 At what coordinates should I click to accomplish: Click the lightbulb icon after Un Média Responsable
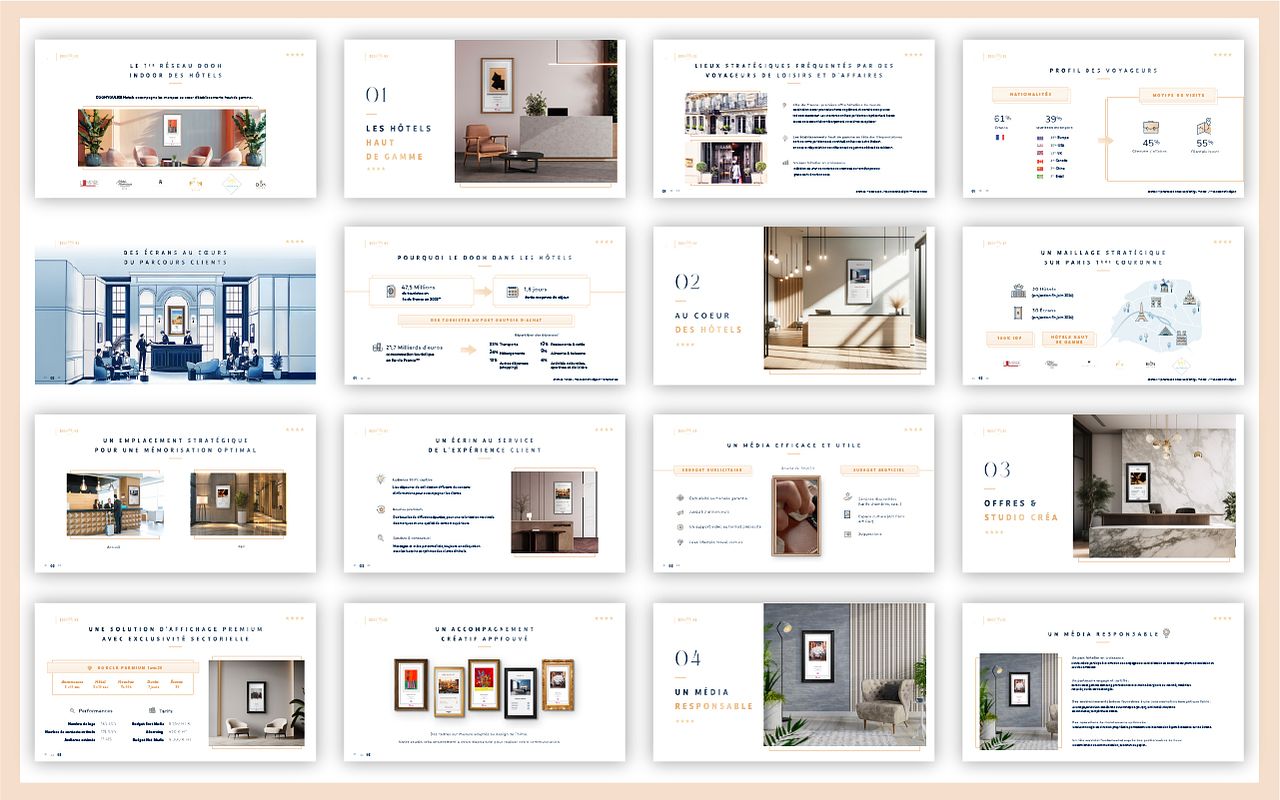pyautogui.click(x=1166, y=633)
